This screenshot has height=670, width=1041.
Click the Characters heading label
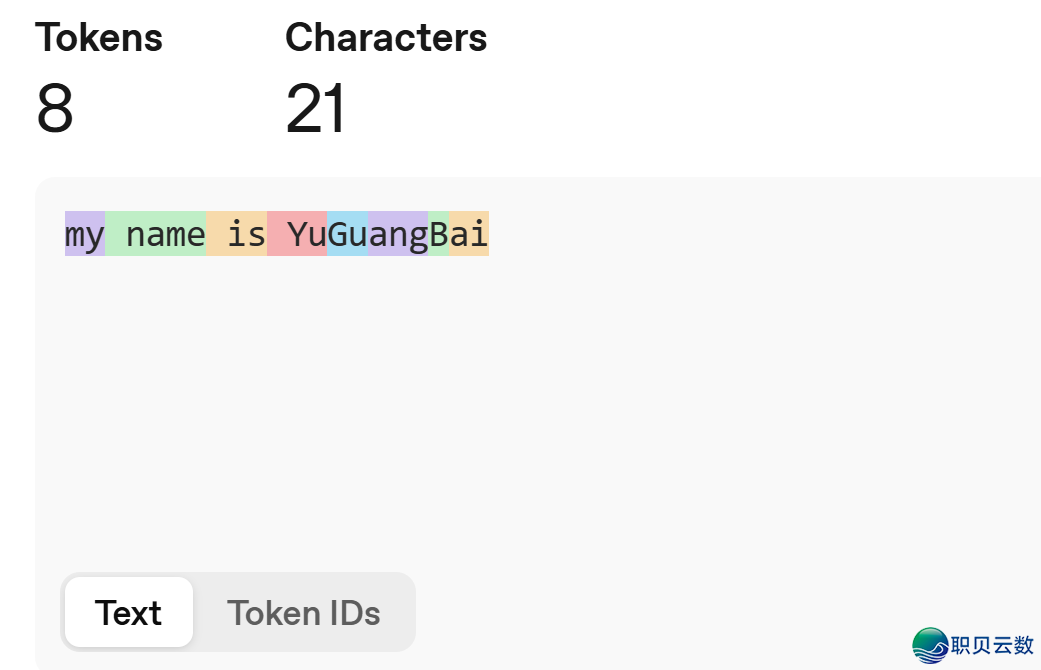point(386,38)
